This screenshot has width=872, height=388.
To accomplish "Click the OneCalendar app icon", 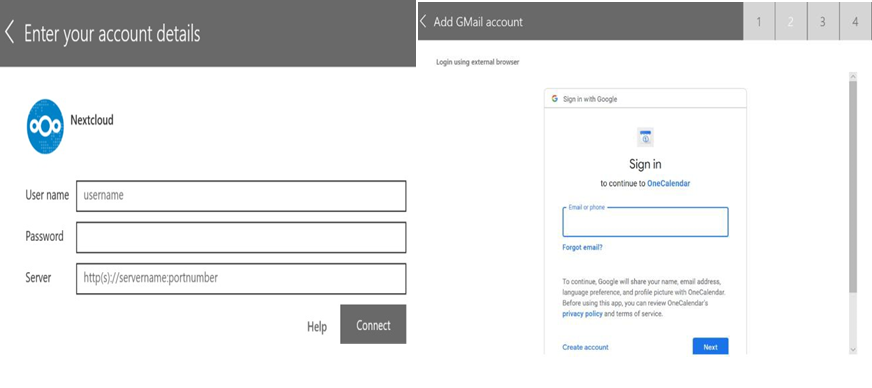I will click(645, 137).
